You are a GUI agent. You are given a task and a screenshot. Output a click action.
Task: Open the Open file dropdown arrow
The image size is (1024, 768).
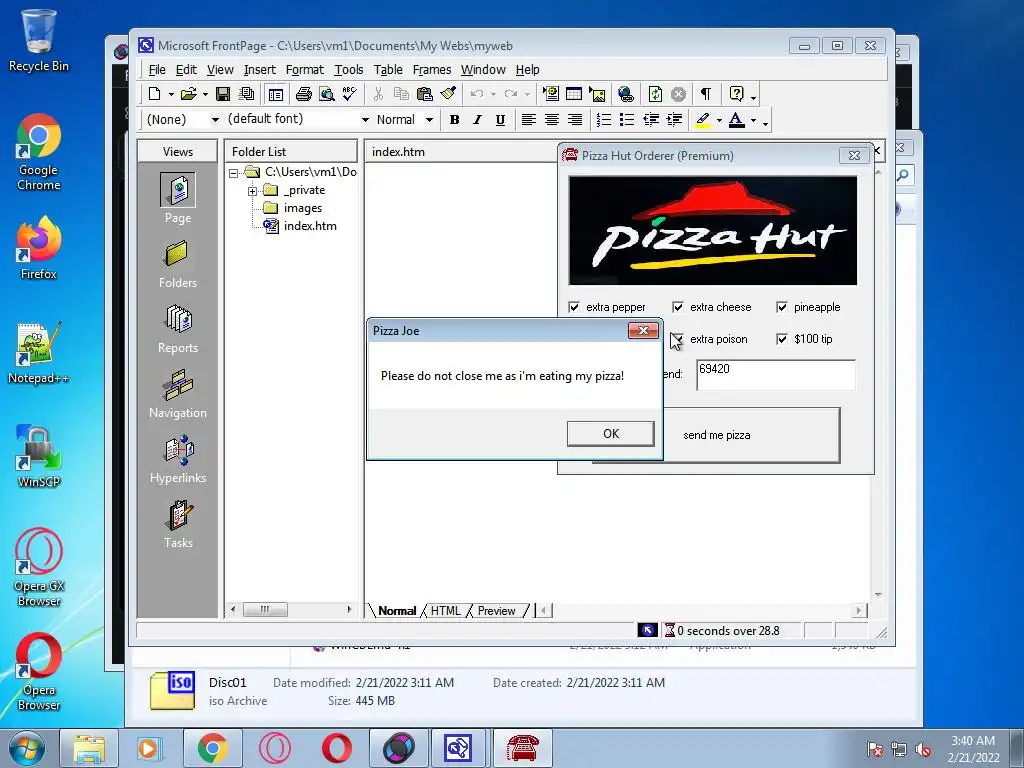pyautogui.click(x=205, y=95)
